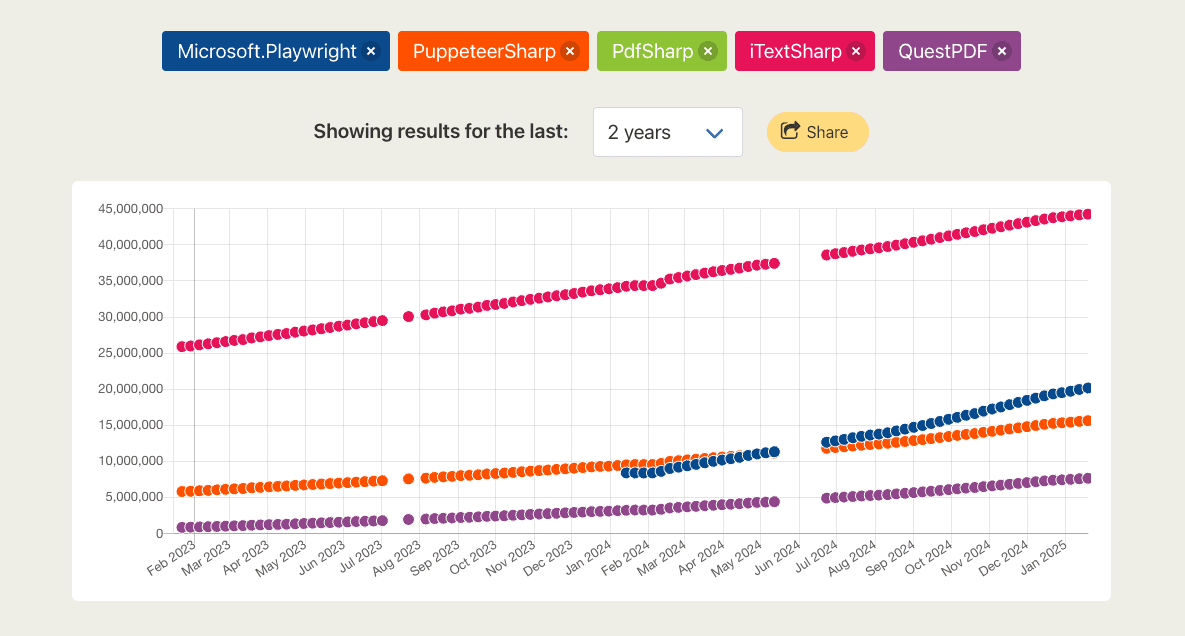This screenshot has width=1185, height=636.
Task: Toggle the iTextSharp package pill
Action: [796, 50]
